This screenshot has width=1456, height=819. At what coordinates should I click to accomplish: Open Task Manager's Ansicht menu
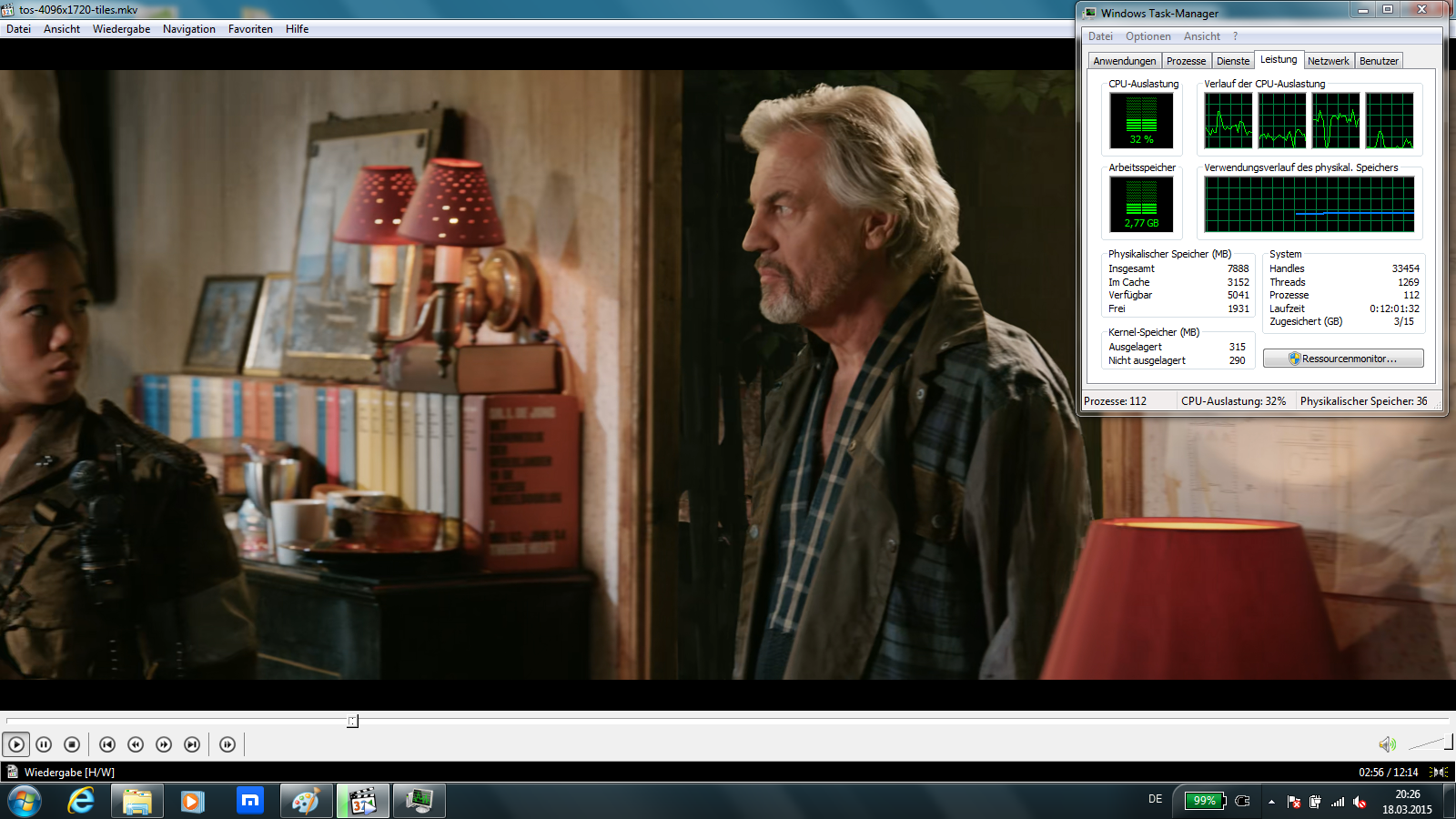pos(1202,36)
